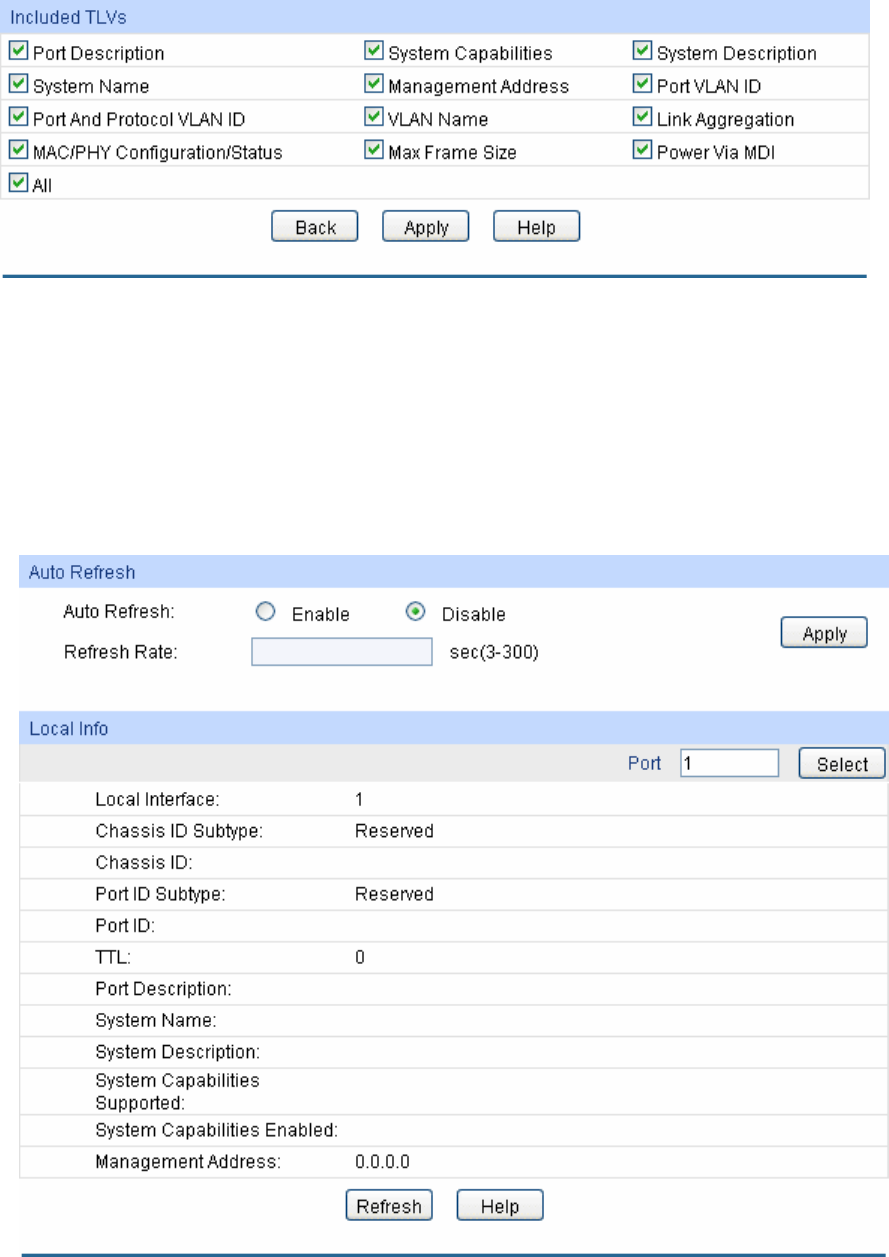This screenshot has height=1257, width=889.
Task: Uncheck Port And Protocol VLAN ID
Action: 17,118
